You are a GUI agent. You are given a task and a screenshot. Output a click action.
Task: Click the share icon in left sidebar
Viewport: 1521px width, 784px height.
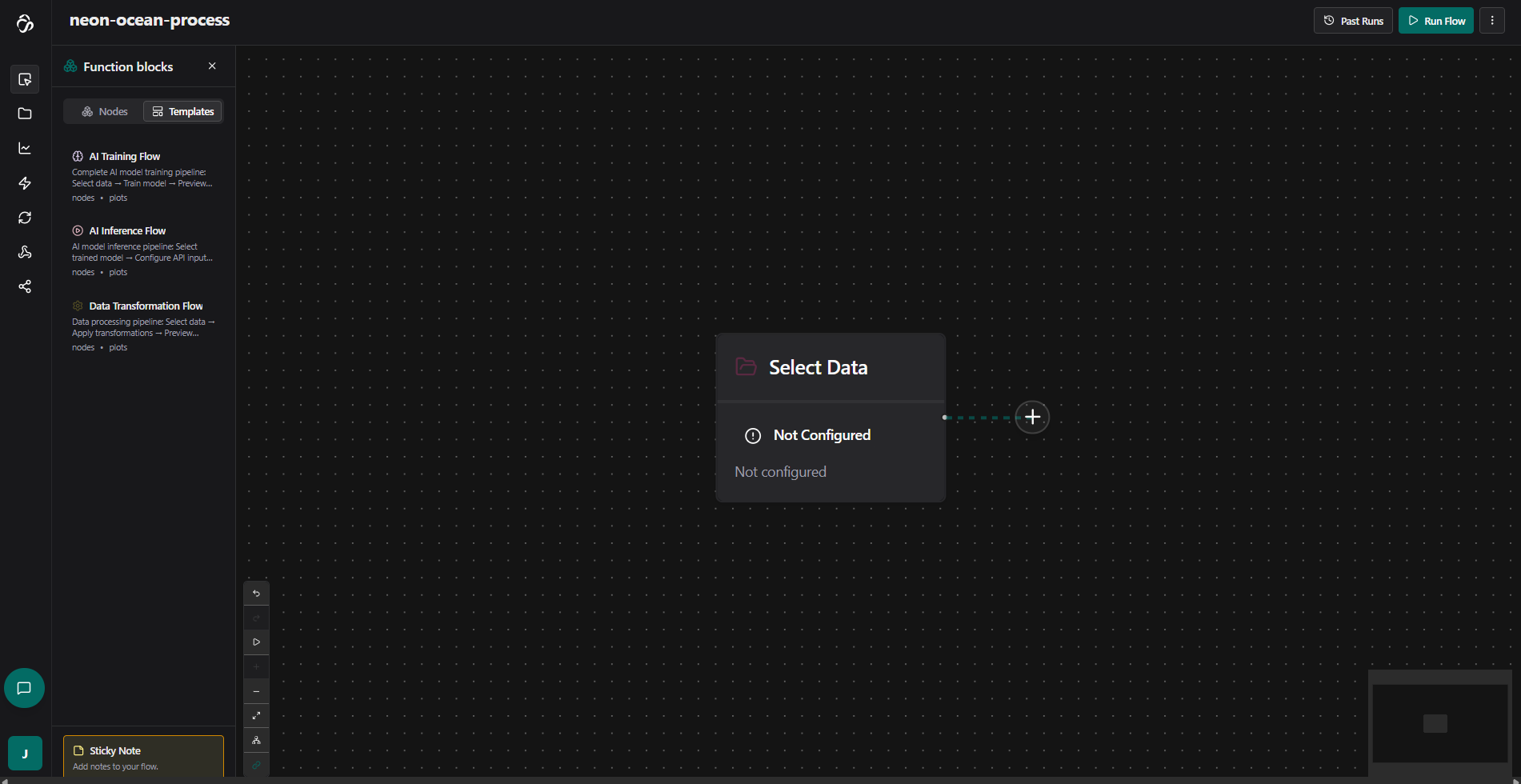pos(25,286)
